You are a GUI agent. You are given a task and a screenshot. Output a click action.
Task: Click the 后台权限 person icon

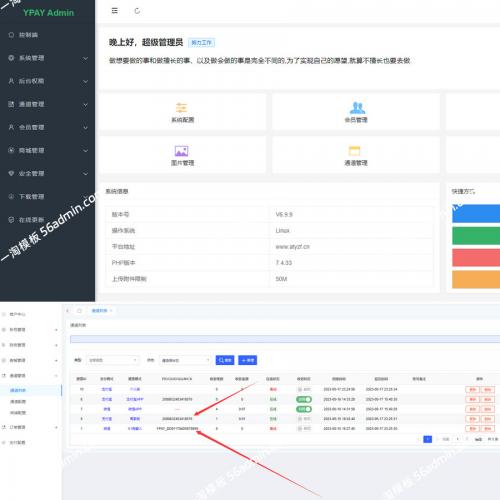click(11, 81)
